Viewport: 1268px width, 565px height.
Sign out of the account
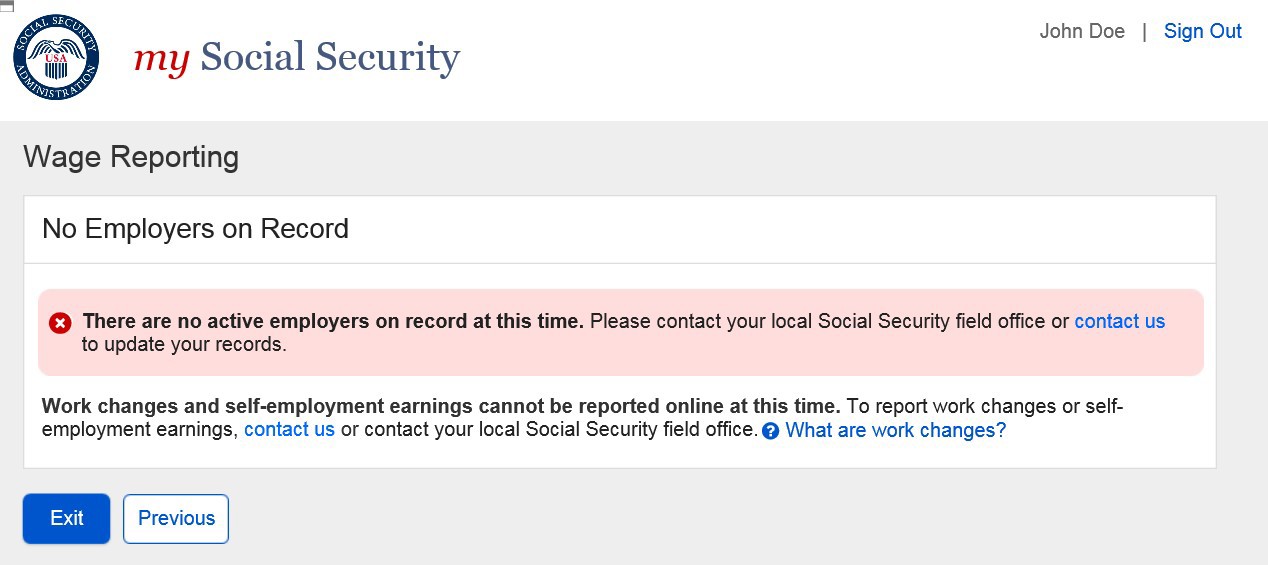click(1202, 31)
